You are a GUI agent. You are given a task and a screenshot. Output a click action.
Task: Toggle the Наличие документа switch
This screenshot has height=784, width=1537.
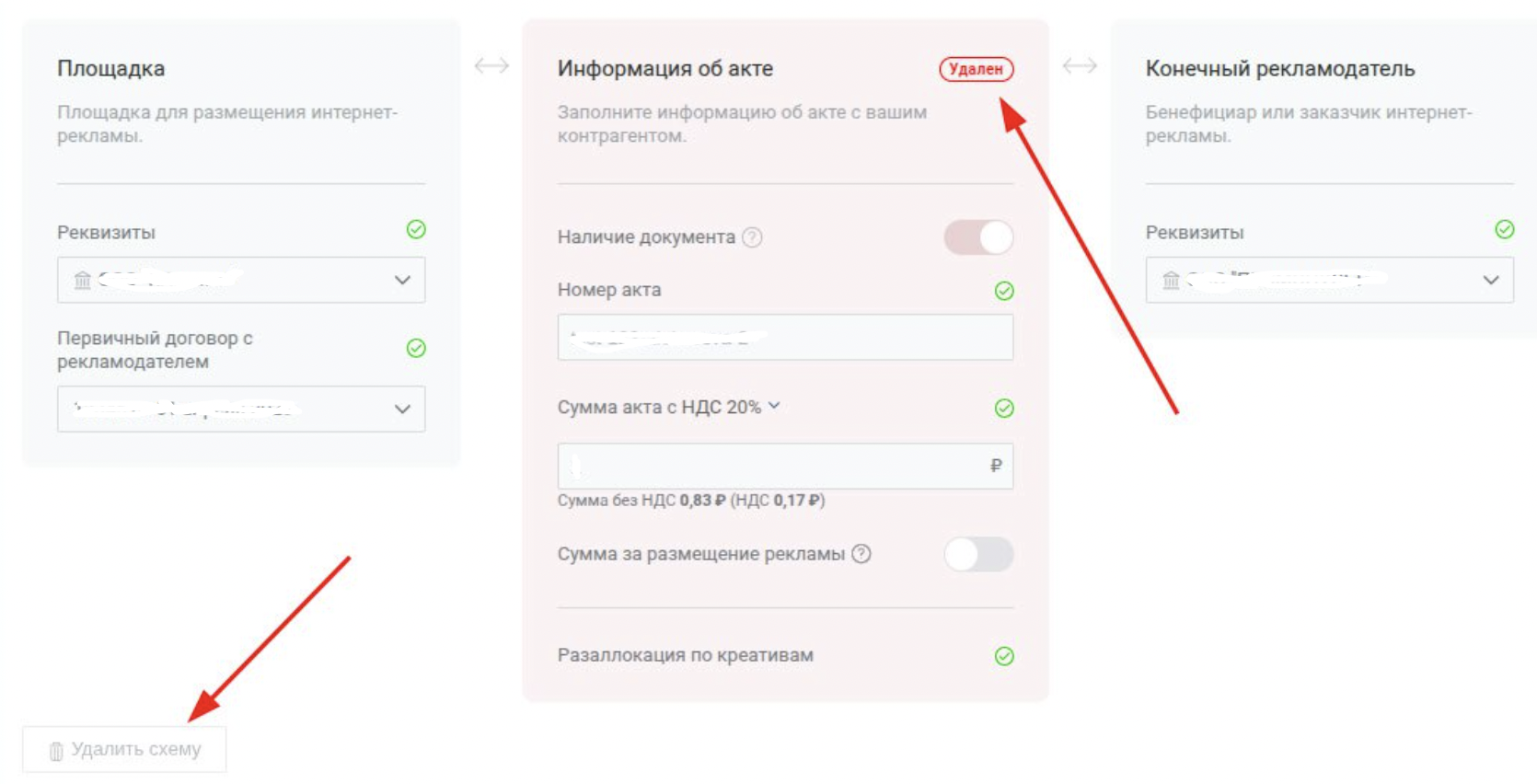point(978,237)
